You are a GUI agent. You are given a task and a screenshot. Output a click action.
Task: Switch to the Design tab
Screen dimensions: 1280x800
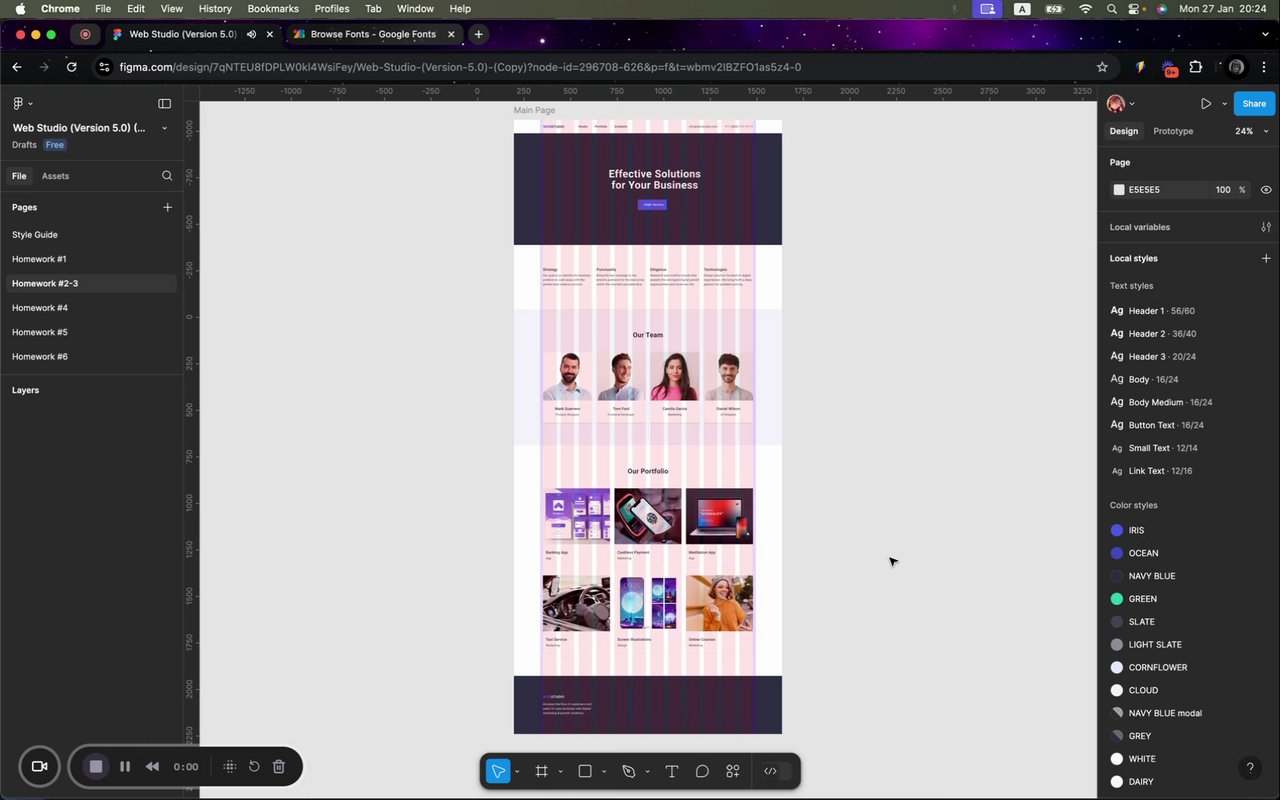click(x=1123, y=131)
